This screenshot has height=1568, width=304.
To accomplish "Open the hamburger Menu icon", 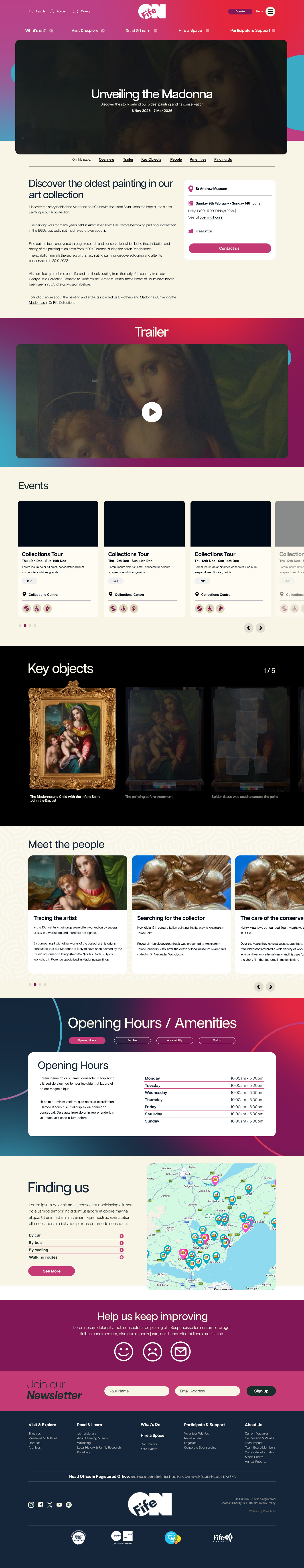I will click(x=270, y=12).
